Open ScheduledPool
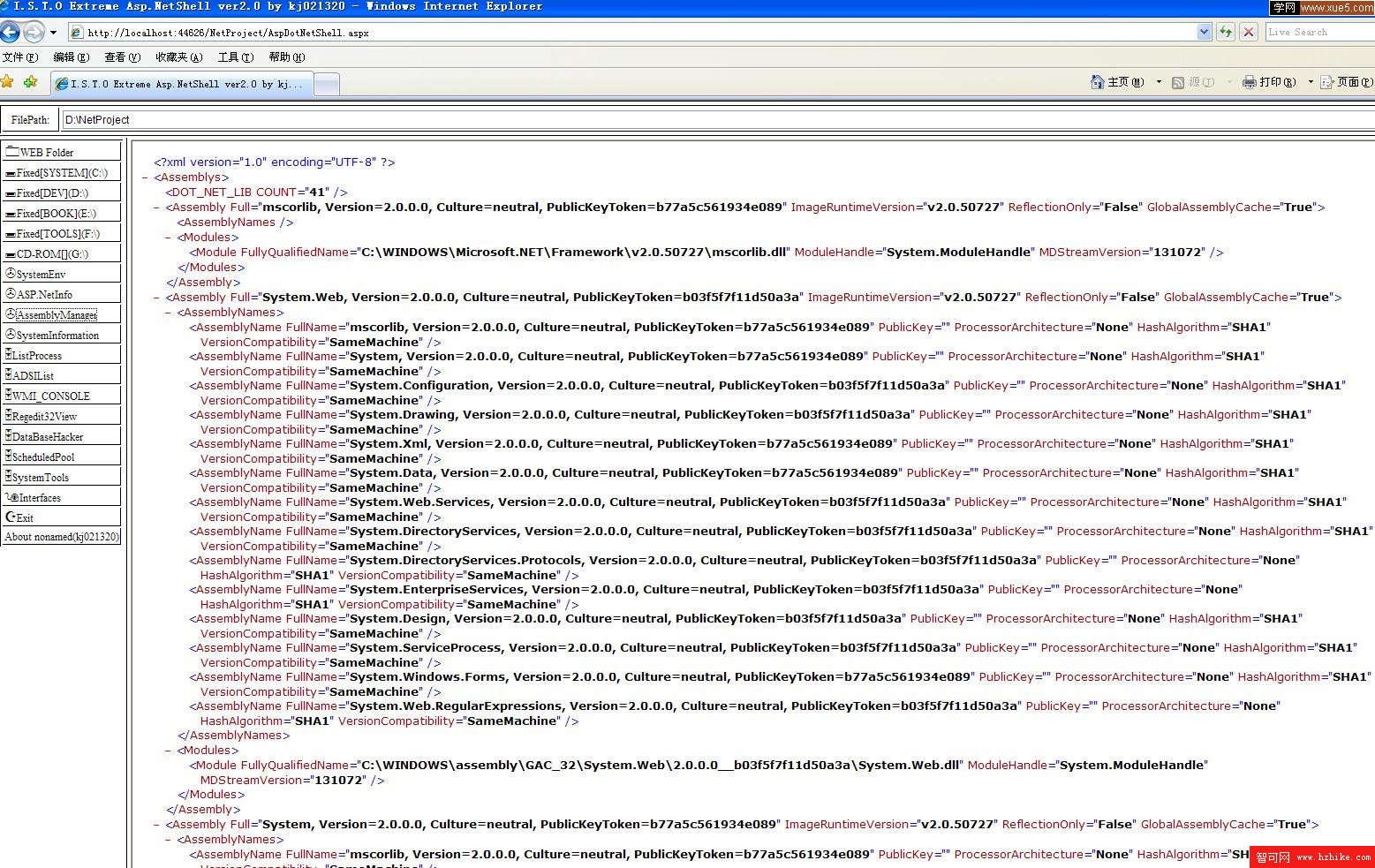This screenshot has width=1375, height=868. click(62, 457)
